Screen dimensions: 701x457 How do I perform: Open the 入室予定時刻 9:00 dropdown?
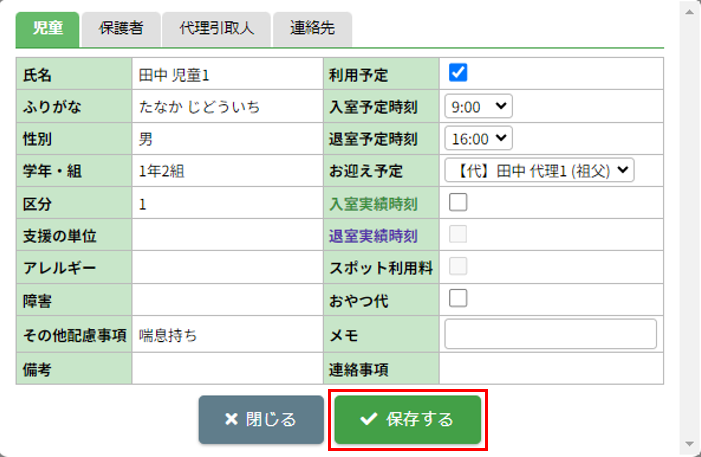coord(479,105)
